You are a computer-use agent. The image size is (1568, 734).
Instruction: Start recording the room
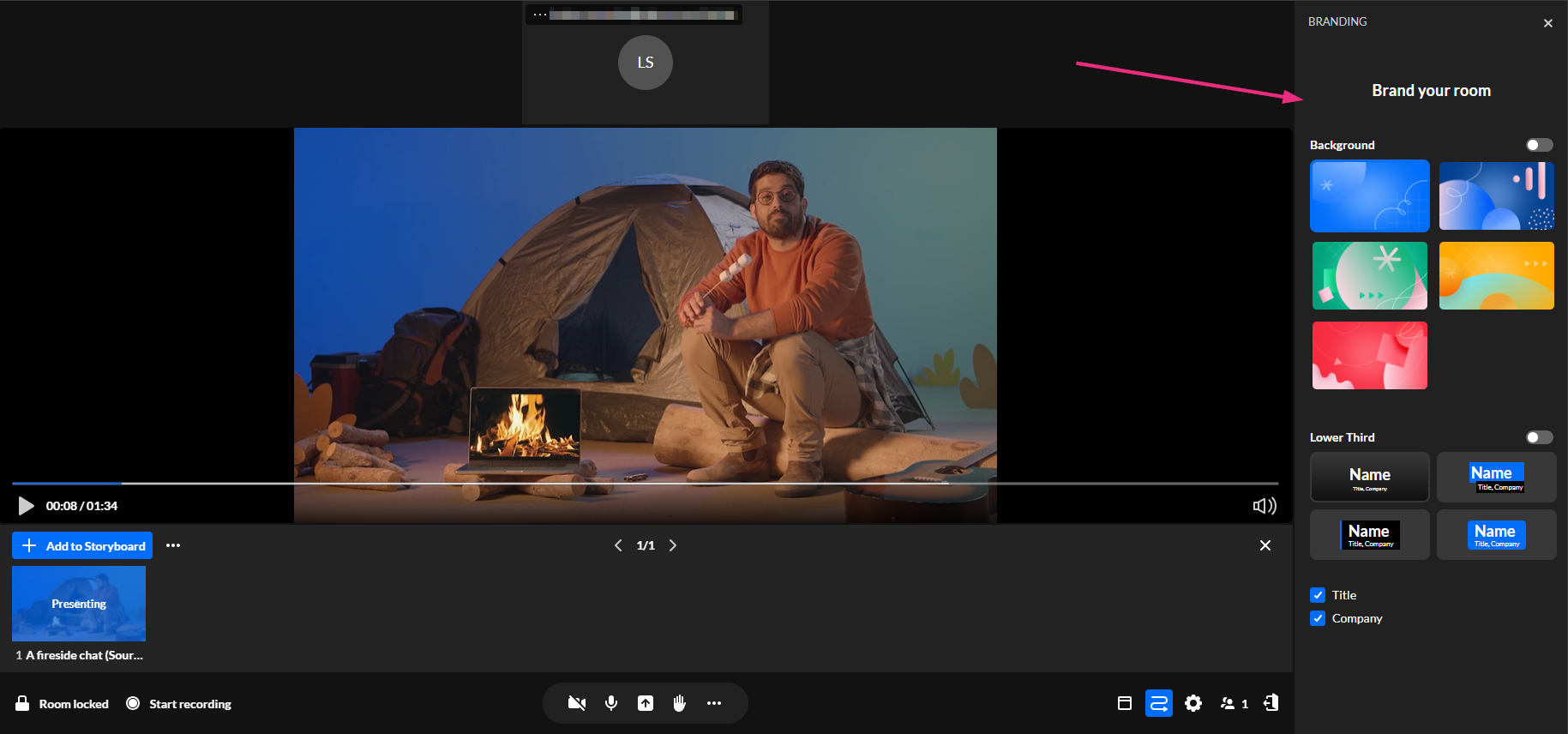pyautogui.click(x=179, y=704)
